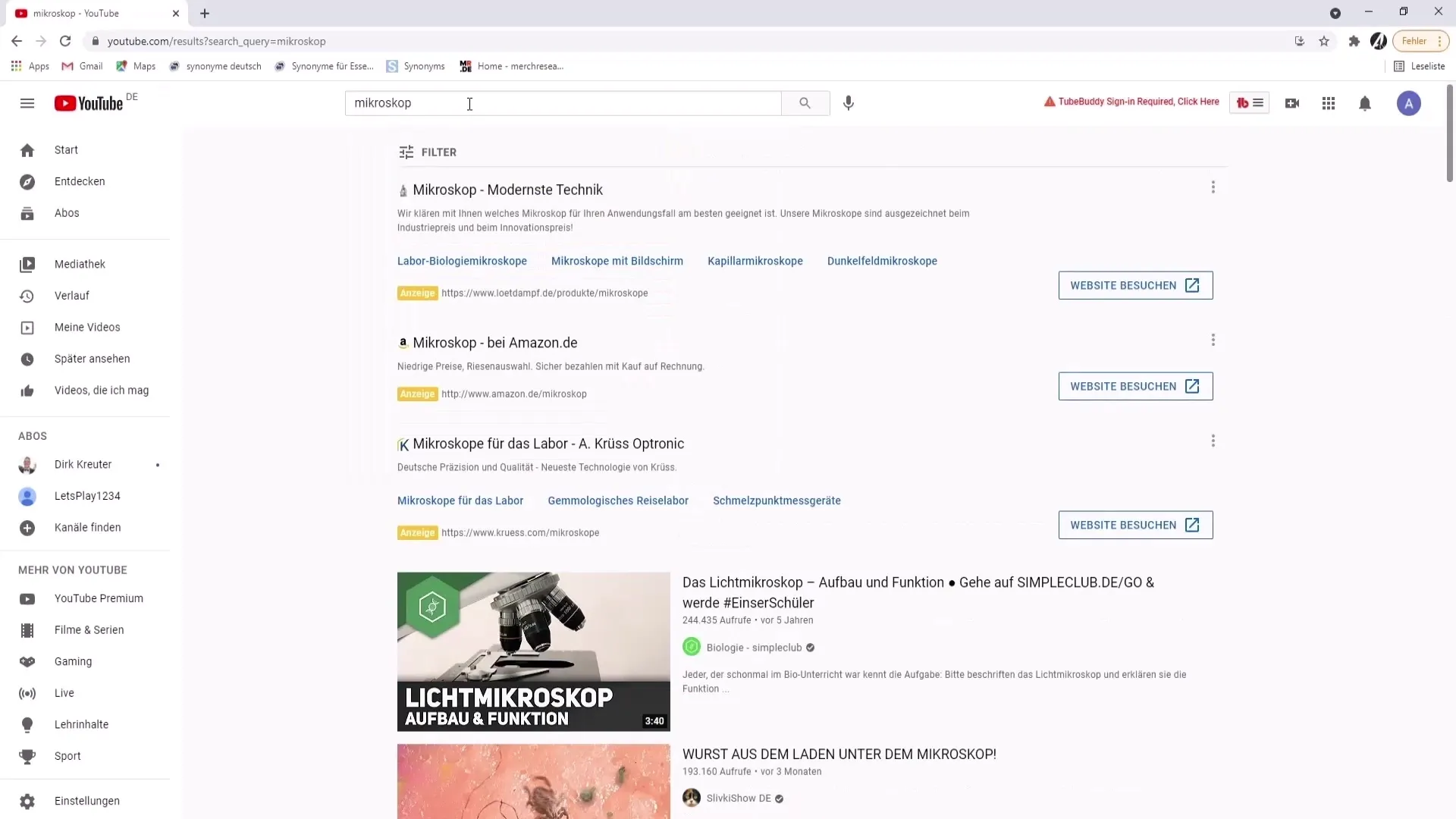1456x819 pixels.
Task: Reload the page
Action: coord(65,41)
